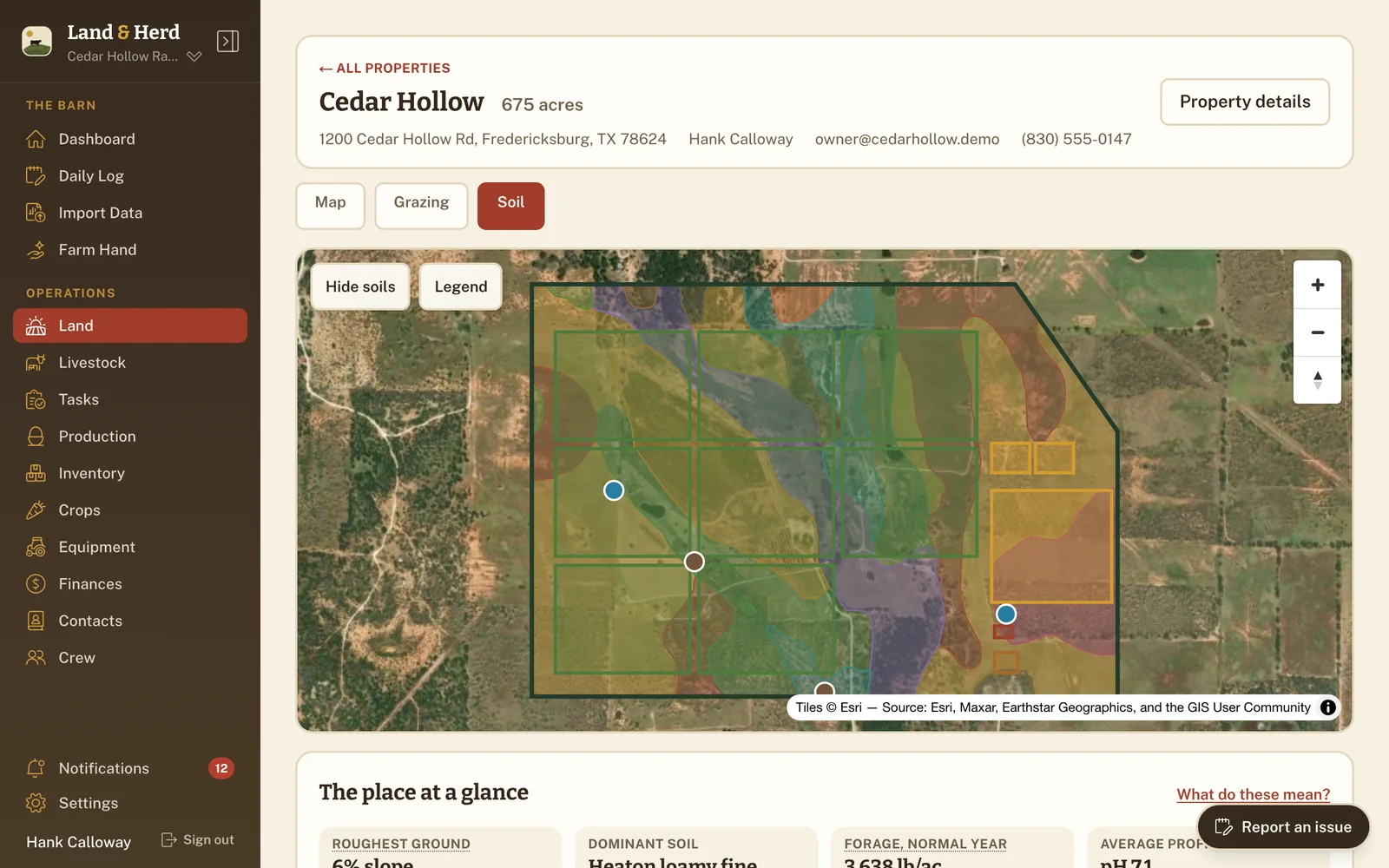
Task: Click the Daily Log icon
Action: point(36,175)
